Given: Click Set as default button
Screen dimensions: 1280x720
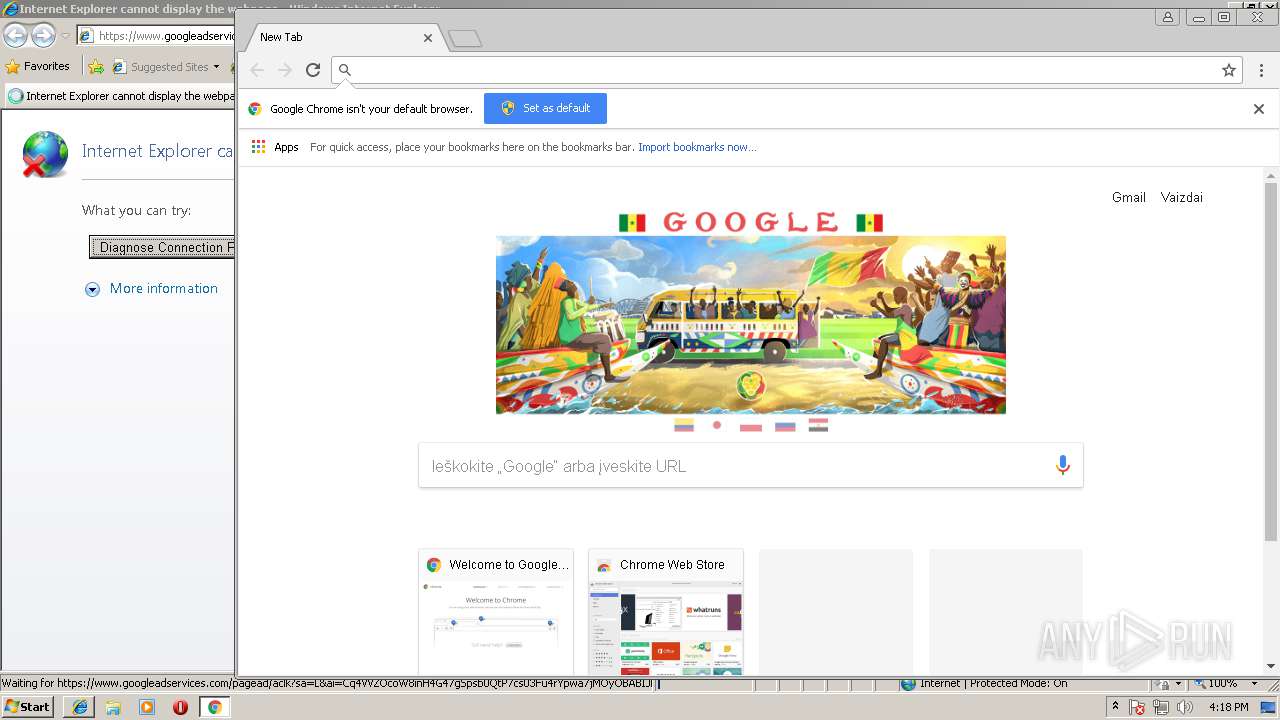Looking at the screenshot, I should (x=545, y=108).
